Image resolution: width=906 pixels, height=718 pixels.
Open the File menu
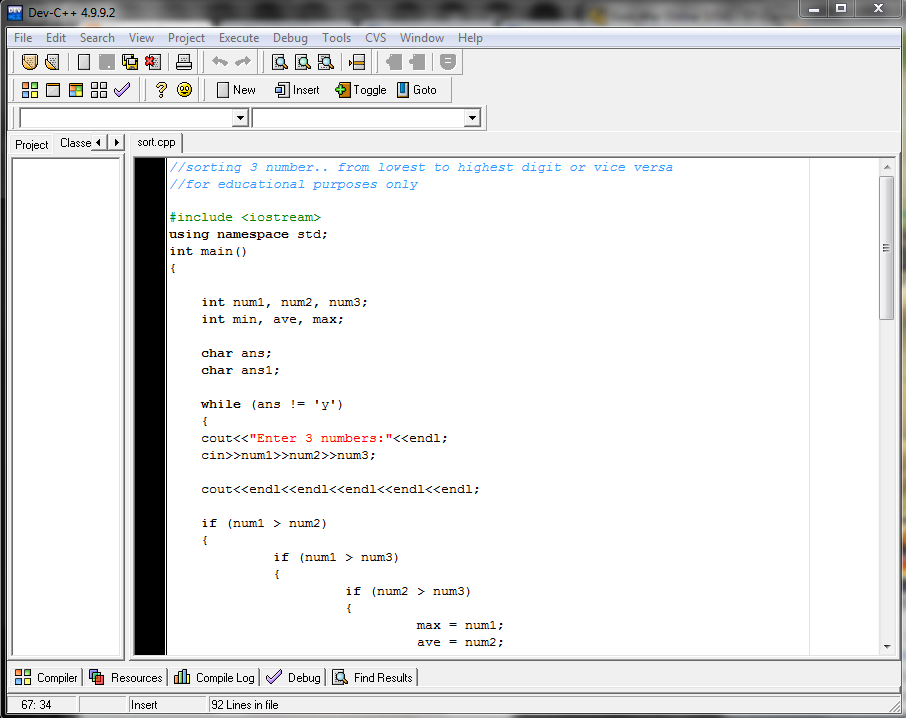(x=23, y=38)
